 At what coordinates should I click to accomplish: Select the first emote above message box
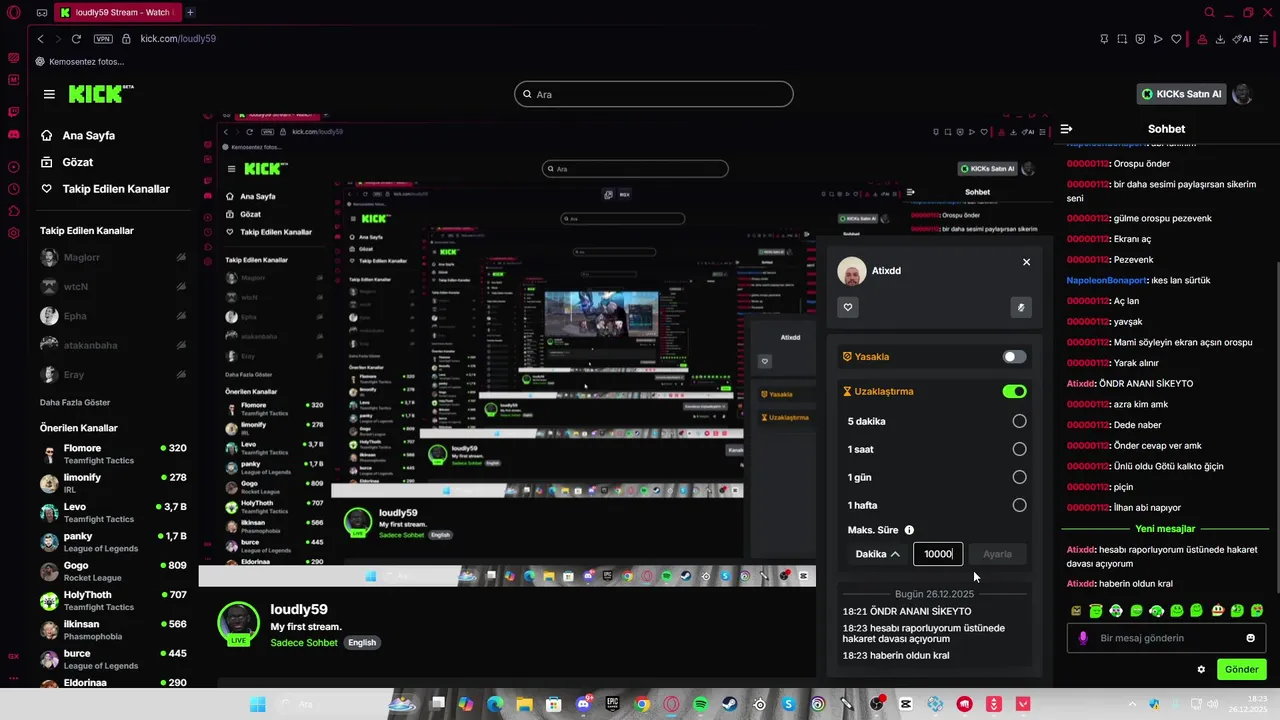click(x=1076, y=610)
